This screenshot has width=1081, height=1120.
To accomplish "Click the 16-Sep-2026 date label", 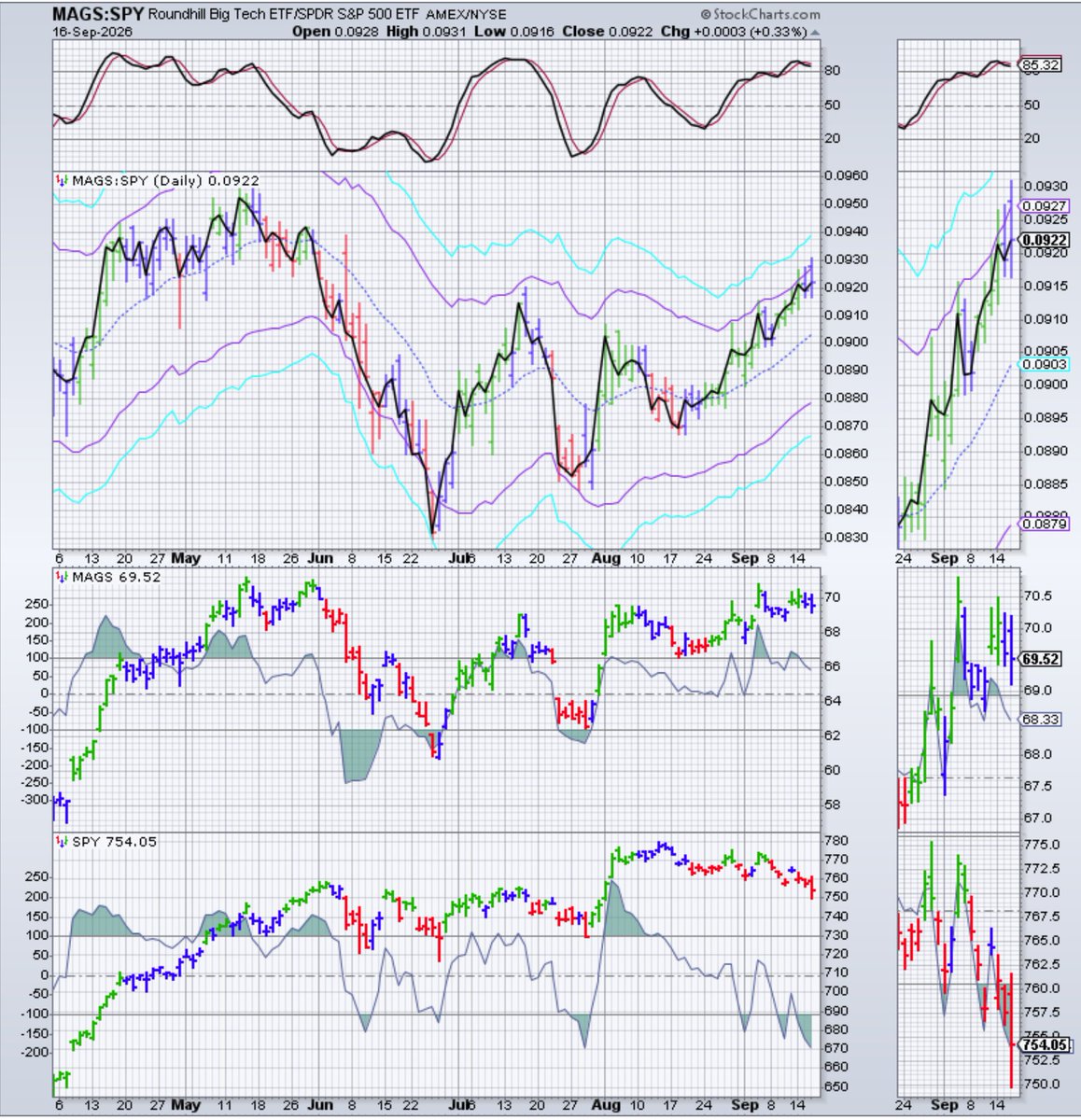I will 92,31.
